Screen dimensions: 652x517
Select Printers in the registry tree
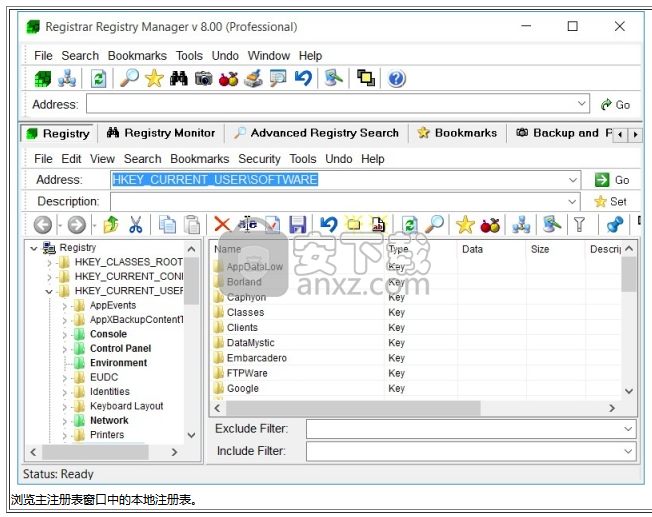[107, 435]
